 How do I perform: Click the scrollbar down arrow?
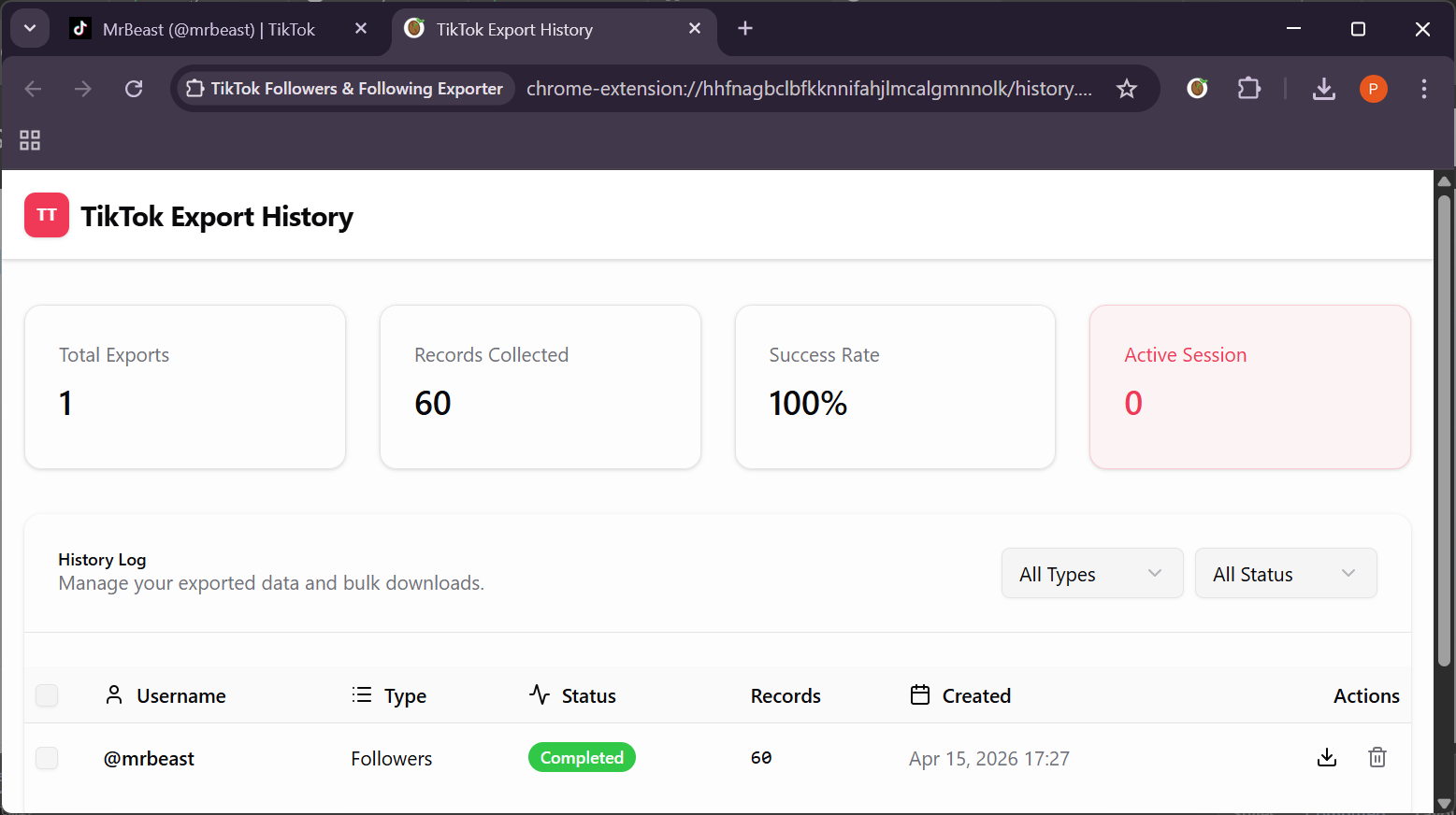coord(1445,804)
